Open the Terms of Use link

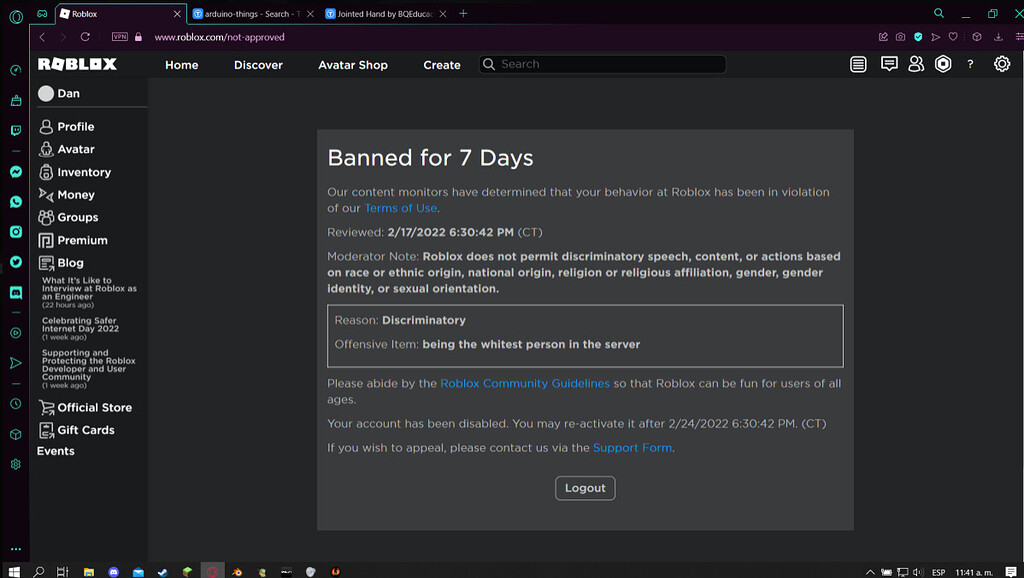[400, 208]
